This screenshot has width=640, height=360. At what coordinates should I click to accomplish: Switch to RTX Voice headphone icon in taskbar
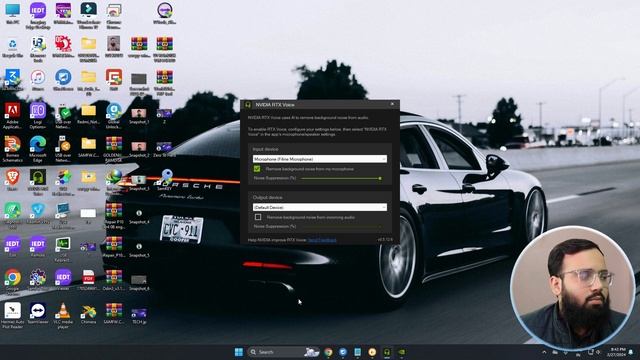pos(387,352)
